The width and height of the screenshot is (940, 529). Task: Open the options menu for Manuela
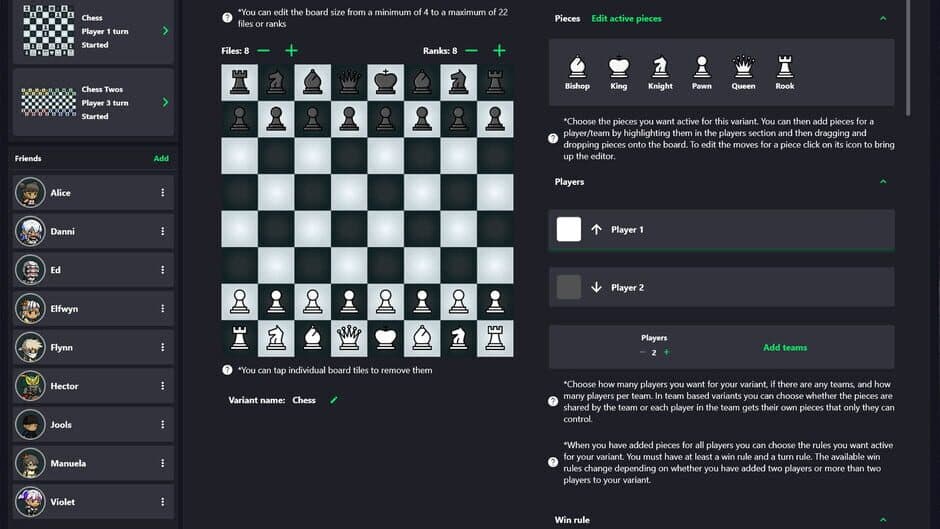coord(162,463)
